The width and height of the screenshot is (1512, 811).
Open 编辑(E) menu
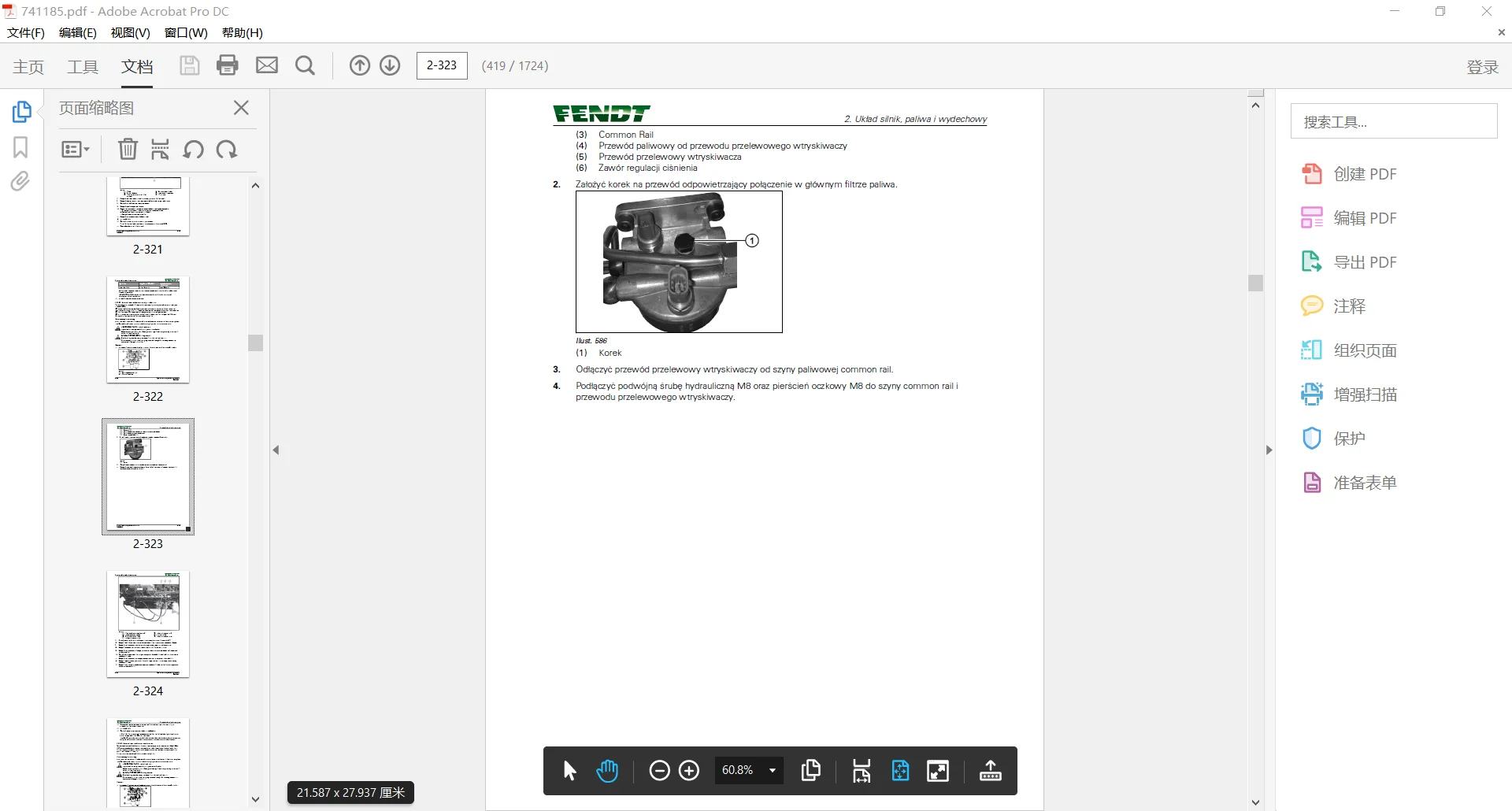pos(78,32)
